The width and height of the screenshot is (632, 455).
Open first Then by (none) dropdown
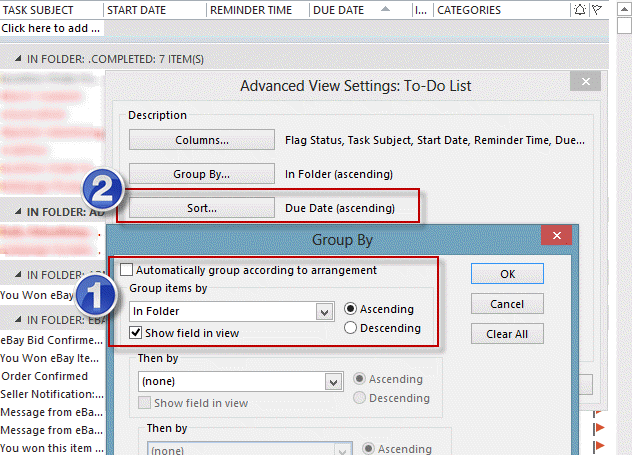(x=334, y=382)
